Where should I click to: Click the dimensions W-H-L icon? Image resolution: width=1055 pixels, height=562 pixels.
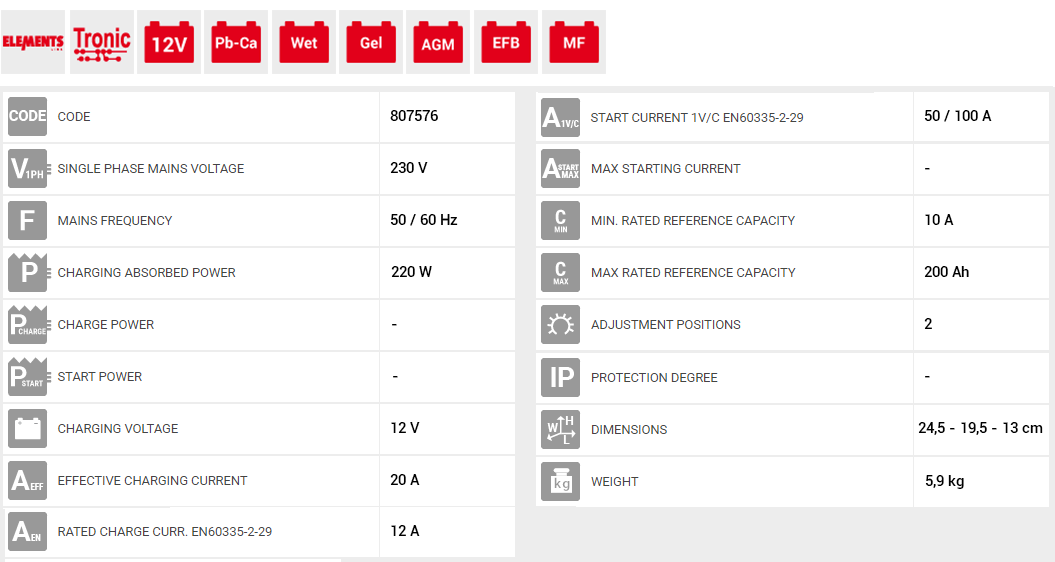tap(560, 429)
